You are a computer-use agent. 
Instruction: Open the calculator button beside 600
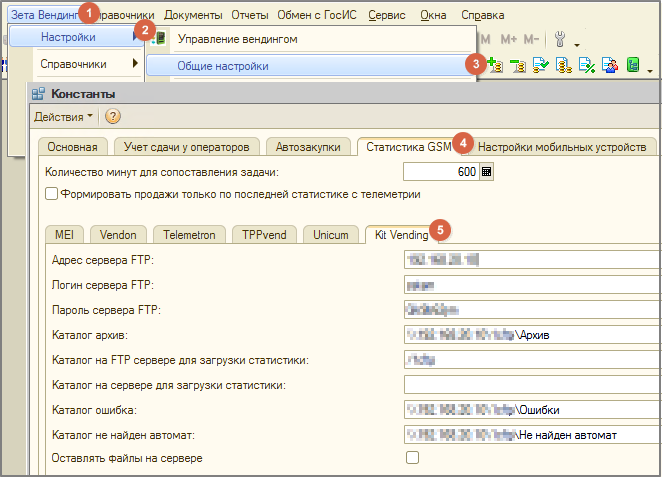[x=486, y=172]
